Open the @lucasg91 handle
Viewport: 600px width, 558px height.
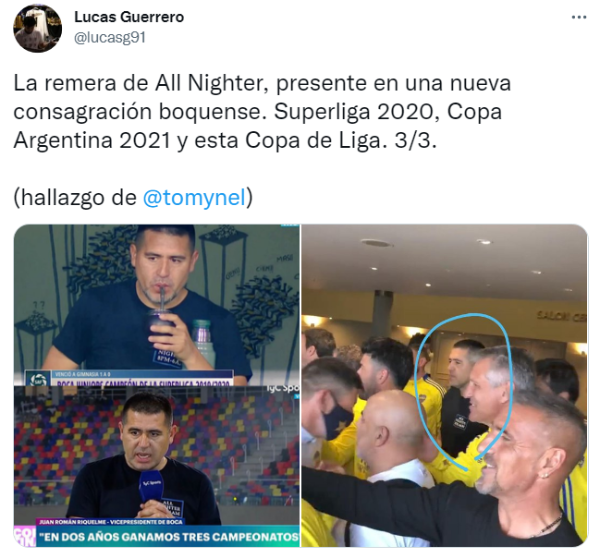pos(110,38)
